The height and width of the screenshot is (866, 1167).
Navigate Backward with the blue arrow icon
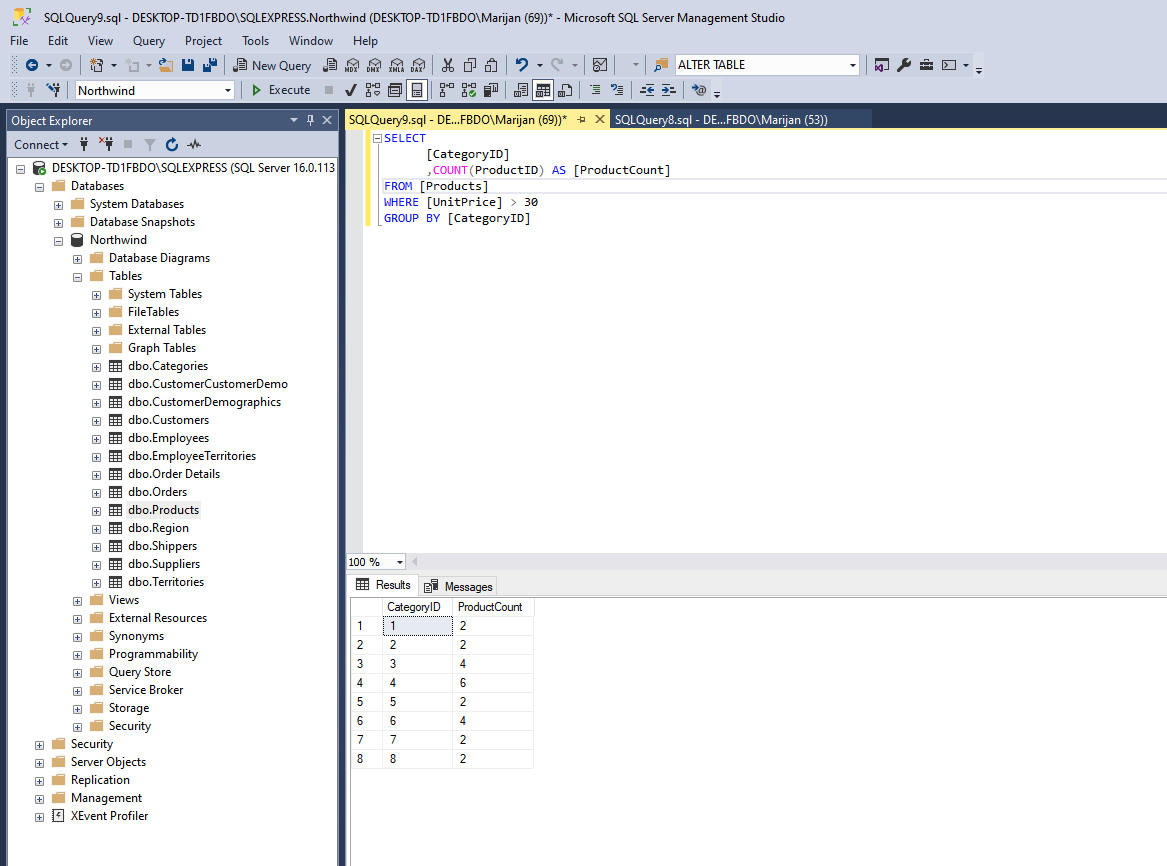(x=31, y=65)
